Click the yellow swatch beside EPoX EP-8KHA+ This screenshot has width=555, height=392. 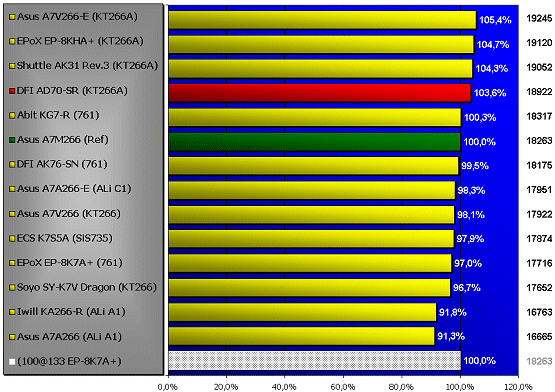pyautogui.click(x=12, y=42)
